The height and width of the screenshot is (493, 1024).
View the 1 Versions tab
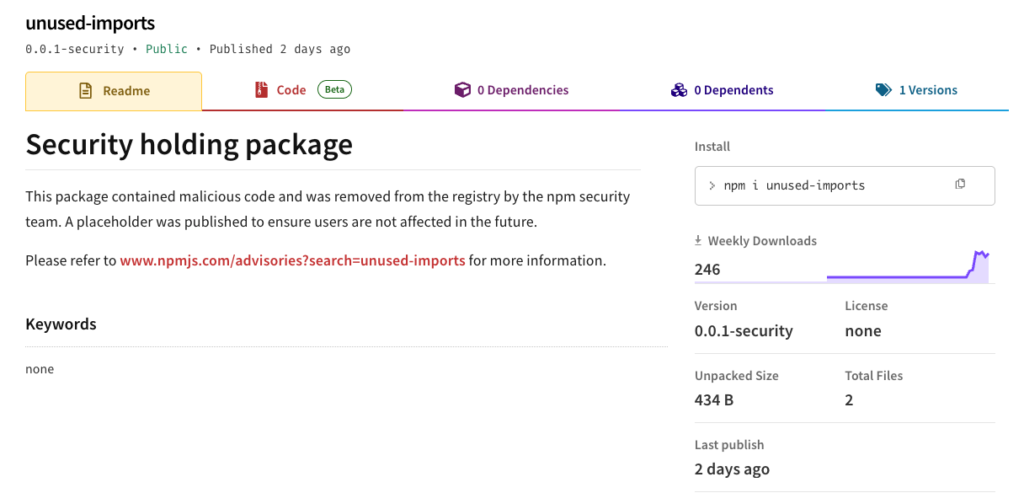(927, 90)
